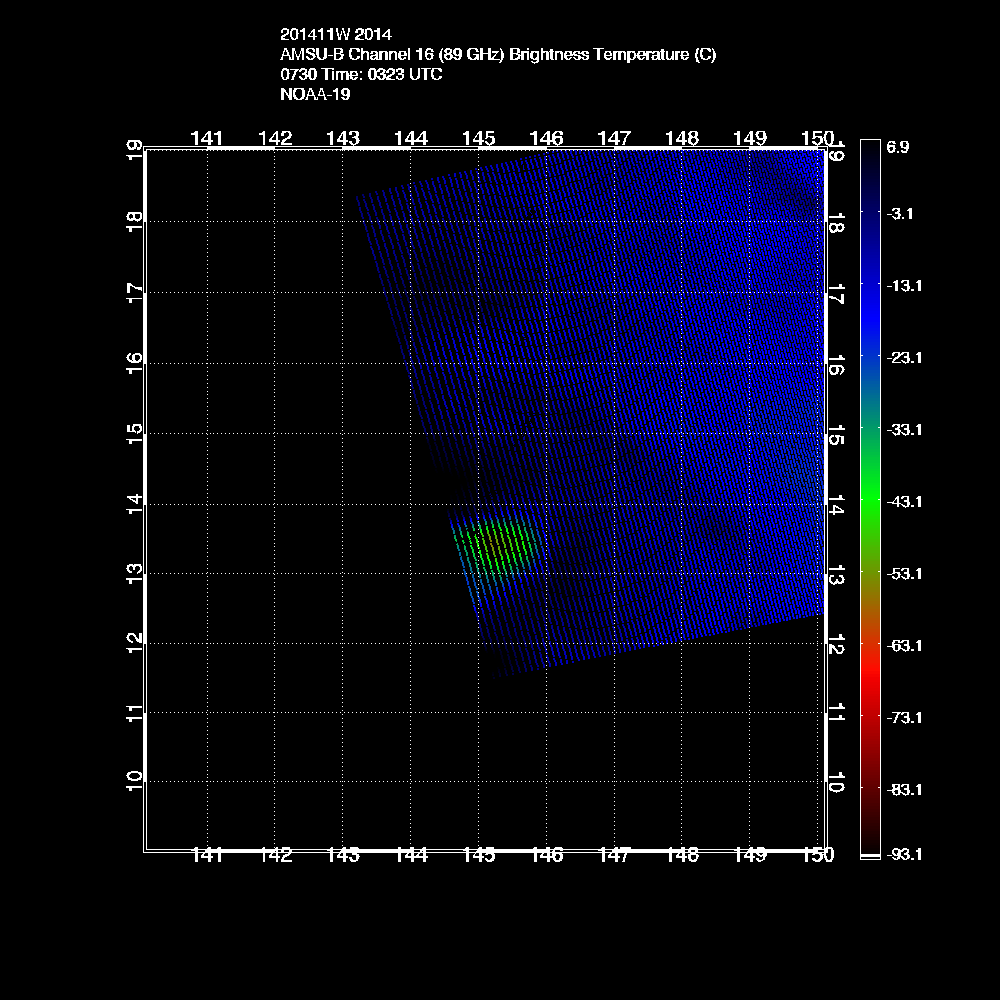Viewport: 1000px width, 1000px height.
Task: Click longitude label 141 on top axis
Action: tap(207, 138)
